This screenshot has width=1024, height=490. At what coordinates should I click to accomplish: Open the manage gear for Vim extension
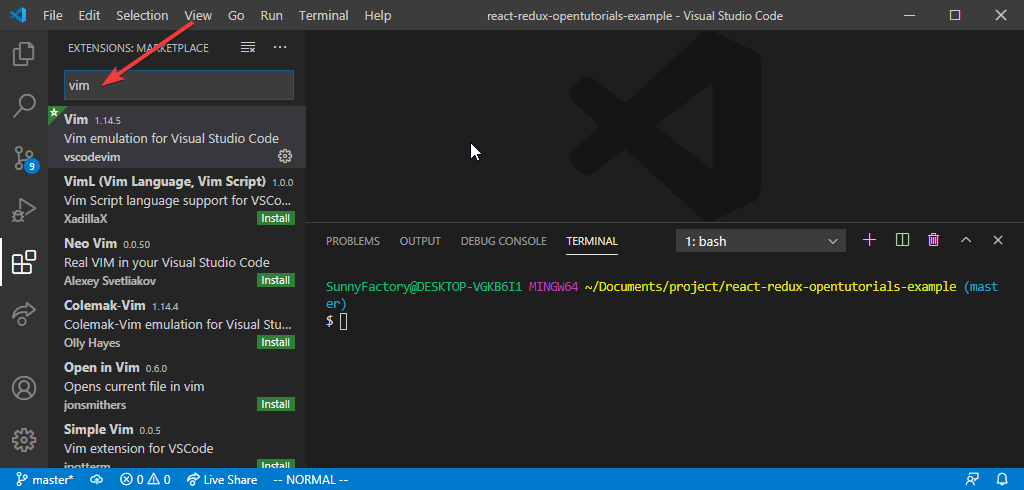285,156
